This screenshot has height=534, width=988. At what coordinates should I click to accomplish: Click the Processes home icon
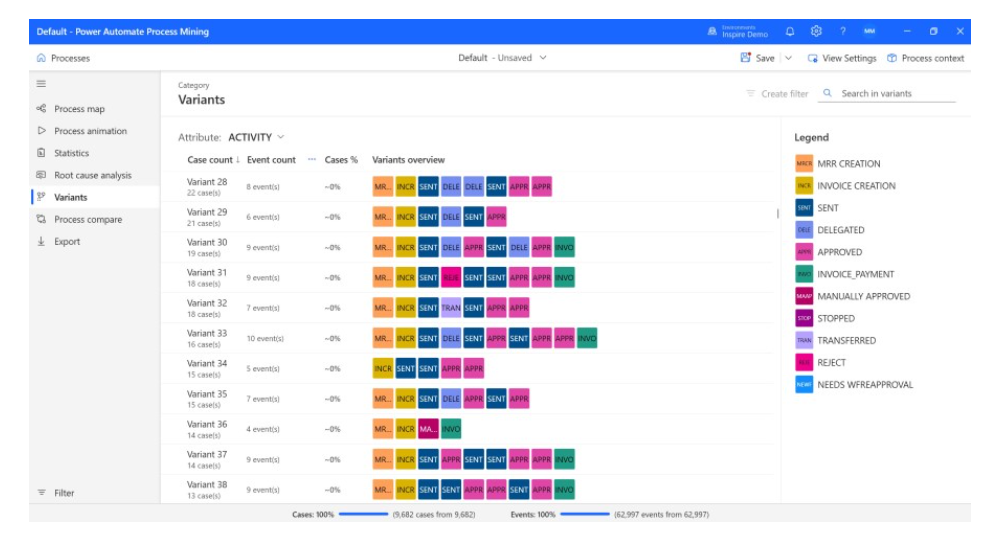41,58
